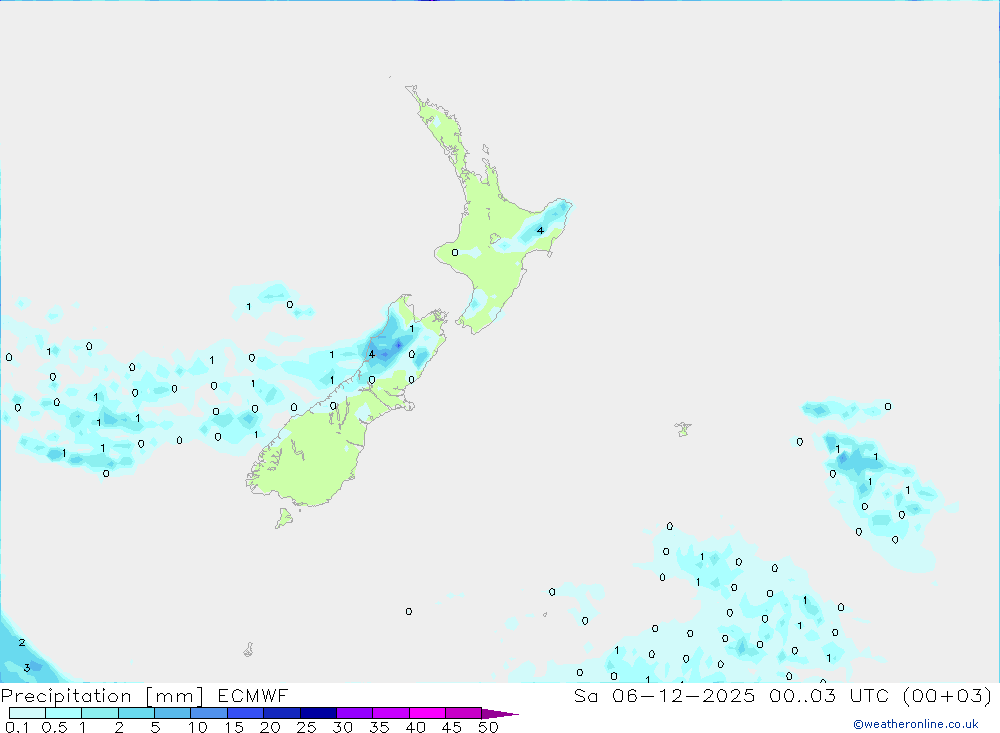
Task: Select the 40 mm magenta legend swatch
Action: (427, 713)
